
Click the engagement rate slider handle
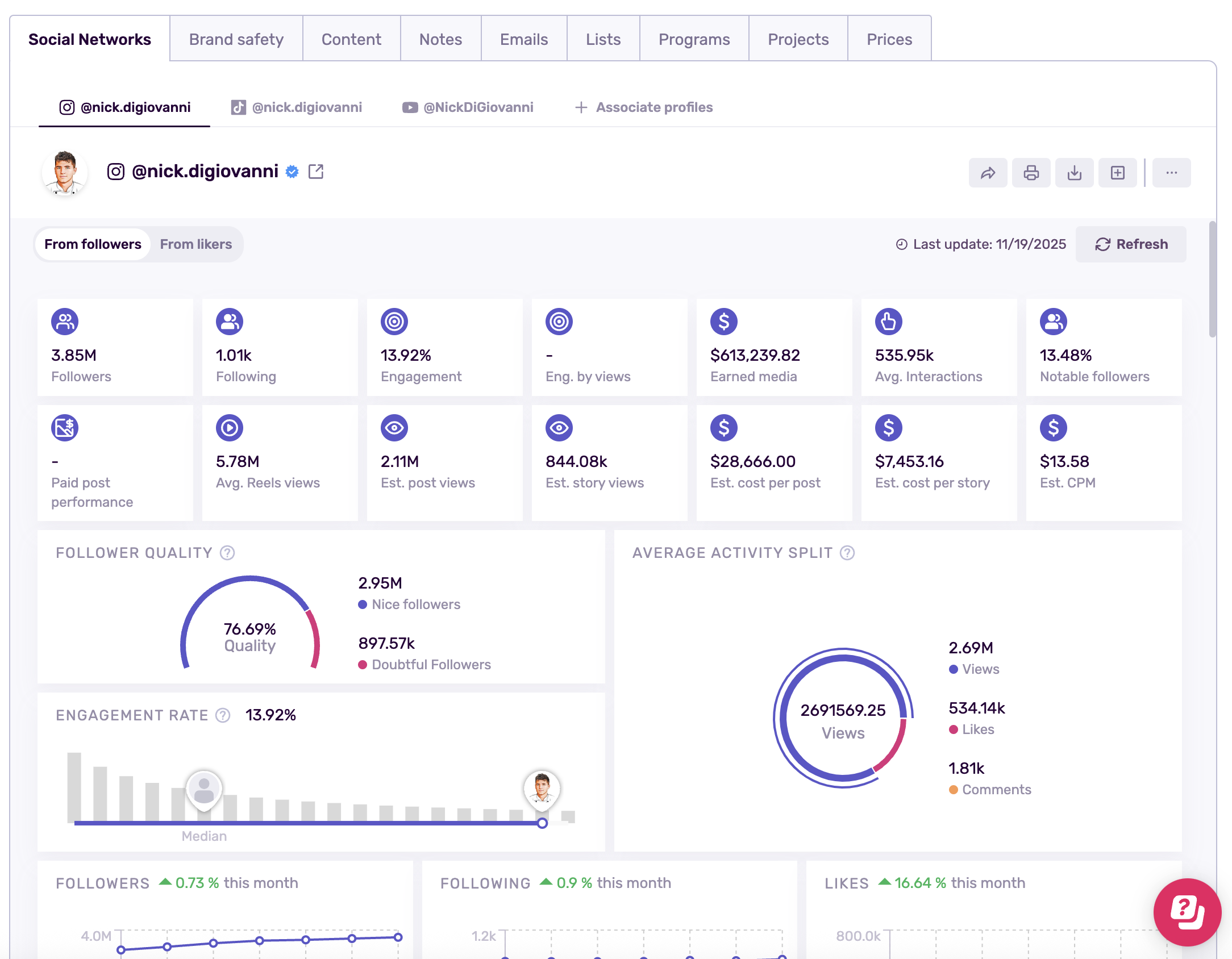(542, 823)
